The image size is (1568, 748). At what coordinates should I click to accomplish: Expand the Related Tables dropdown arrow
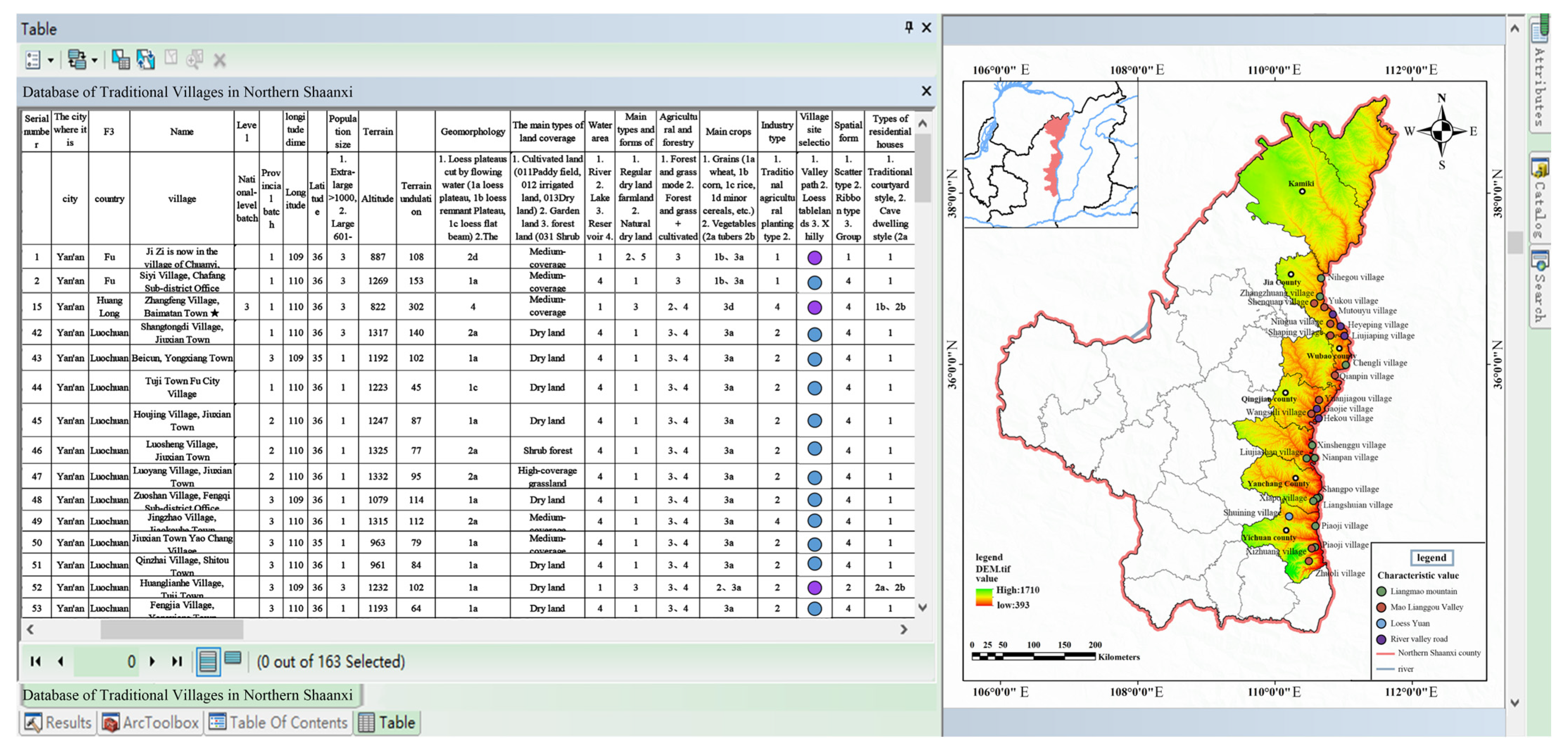tap(95, 60)
